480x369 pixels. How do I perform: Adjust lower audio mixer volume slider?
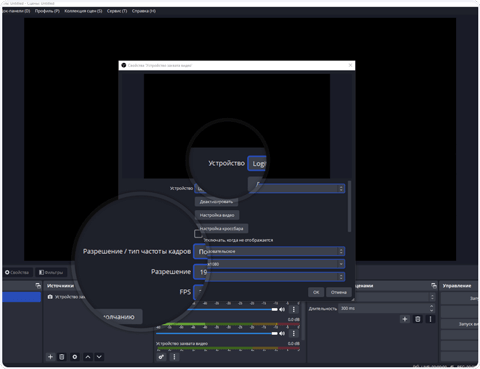(217, 333)
